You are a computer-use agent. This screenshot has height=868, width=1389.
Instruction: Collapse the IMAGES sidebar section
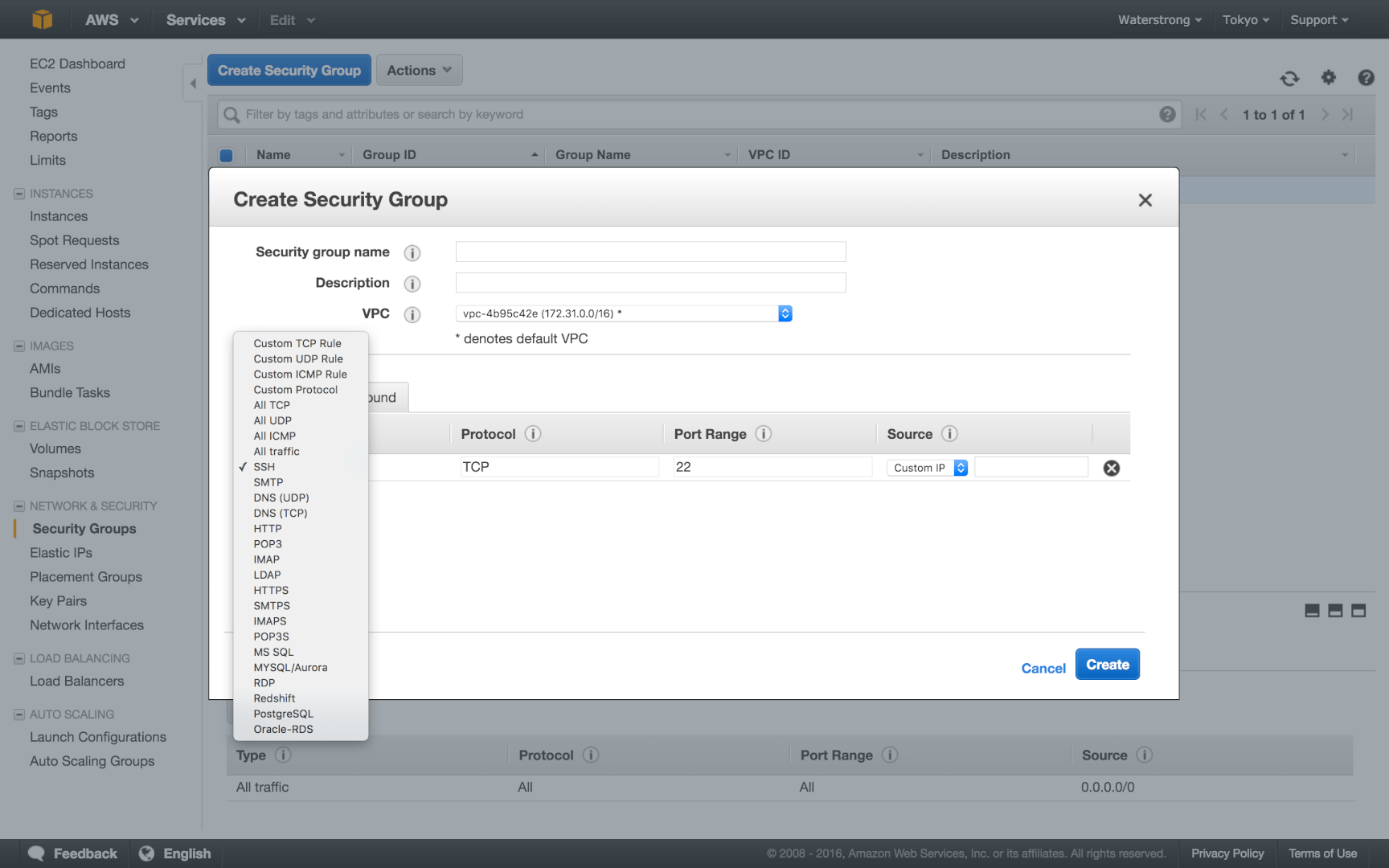[19, 346]
